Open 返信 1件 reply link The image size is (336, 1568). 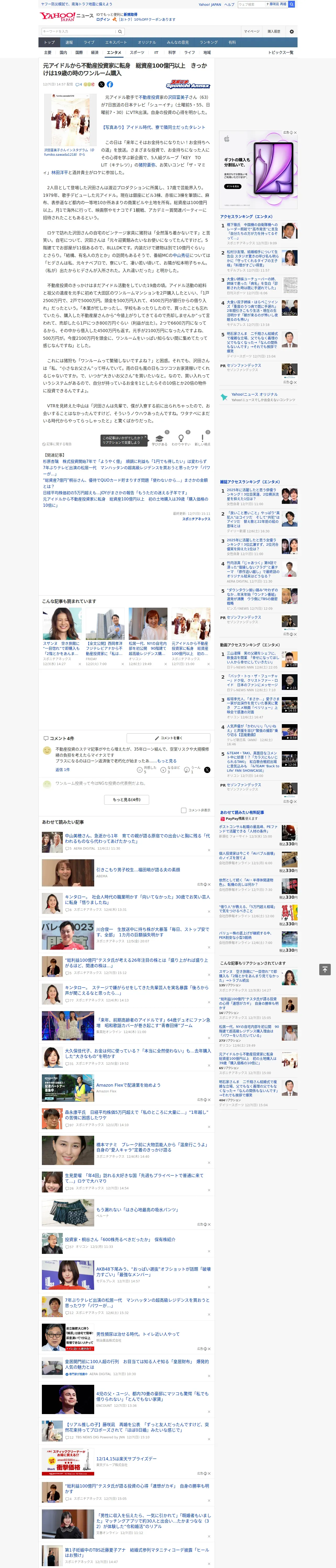pyautogui.click(x=62, y=769)
